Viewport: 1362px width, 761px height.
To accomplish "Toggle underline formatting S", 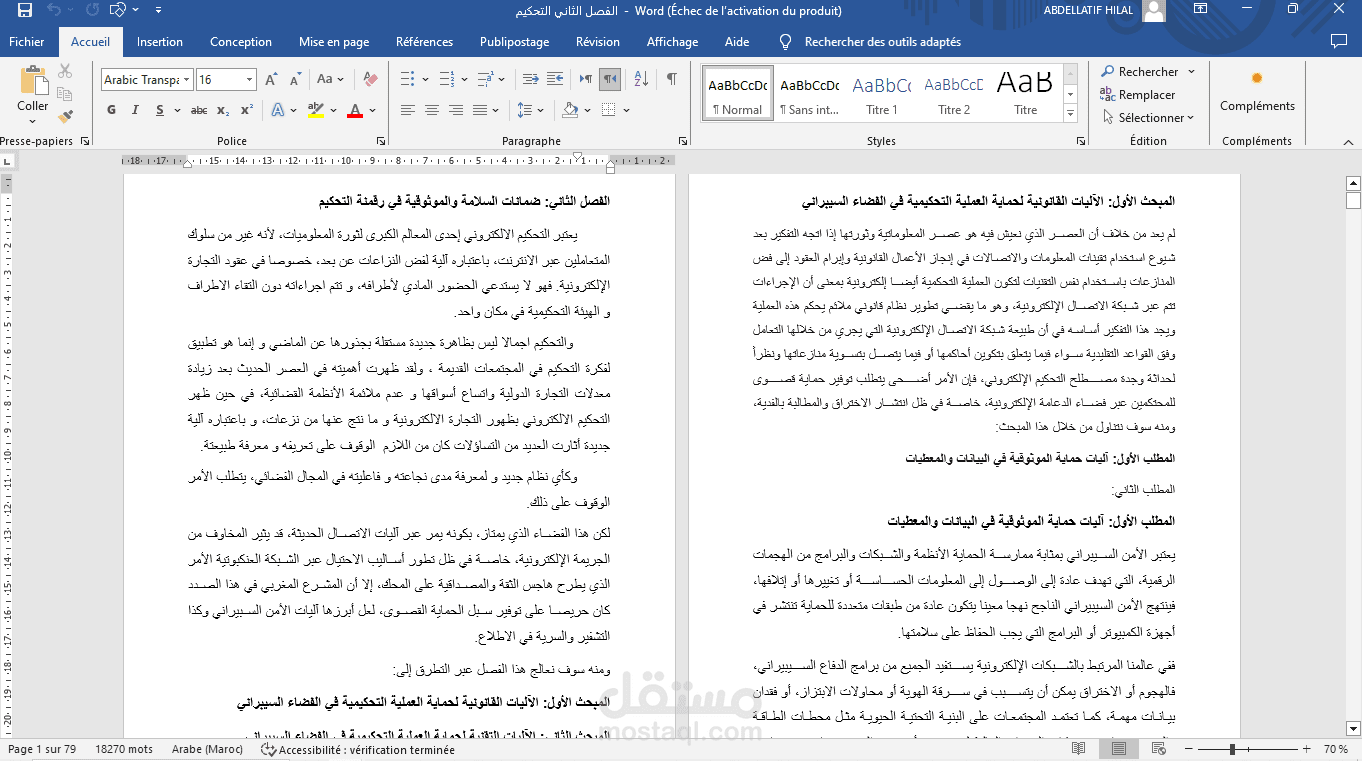I will point(159,110).
